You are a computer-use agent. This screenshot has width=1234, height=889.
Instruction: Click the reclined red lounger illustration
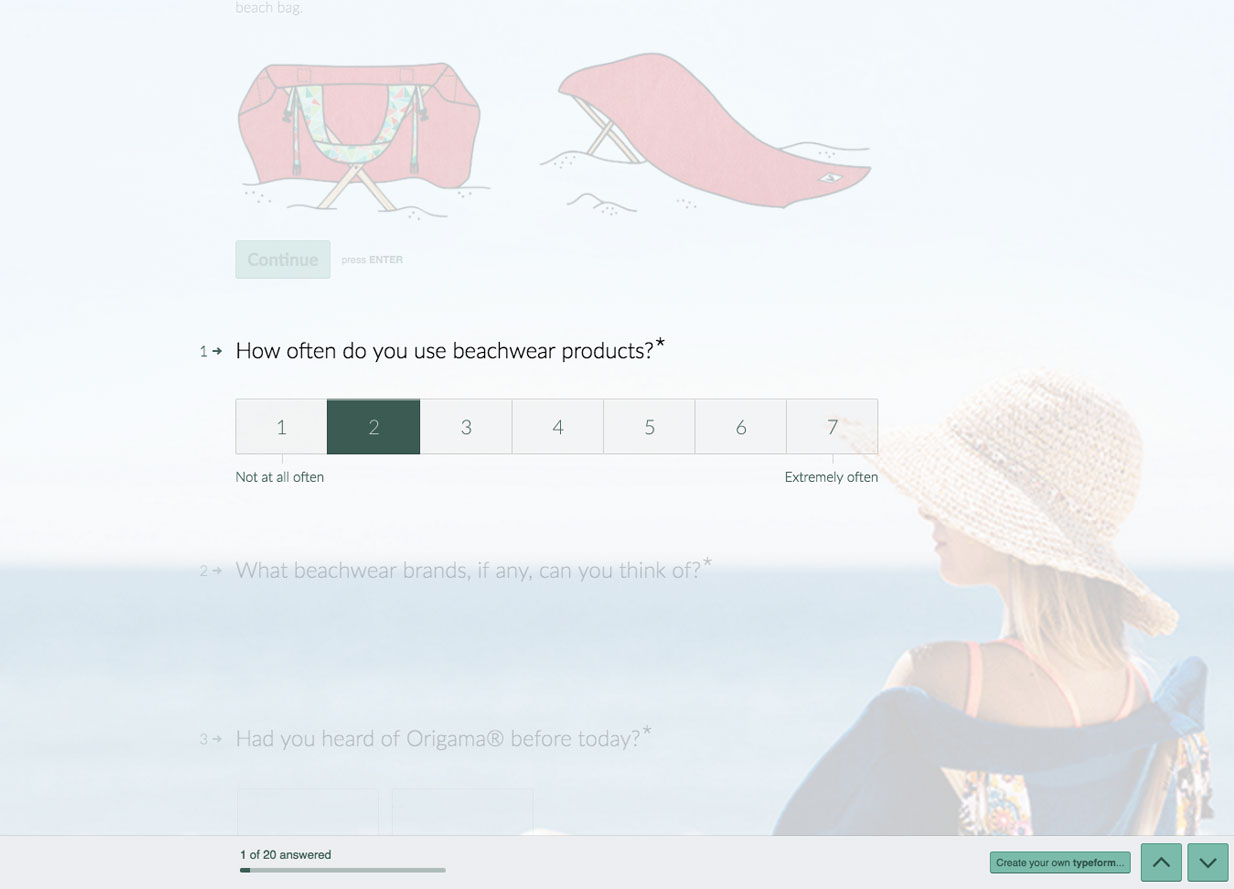click(707, 133)
